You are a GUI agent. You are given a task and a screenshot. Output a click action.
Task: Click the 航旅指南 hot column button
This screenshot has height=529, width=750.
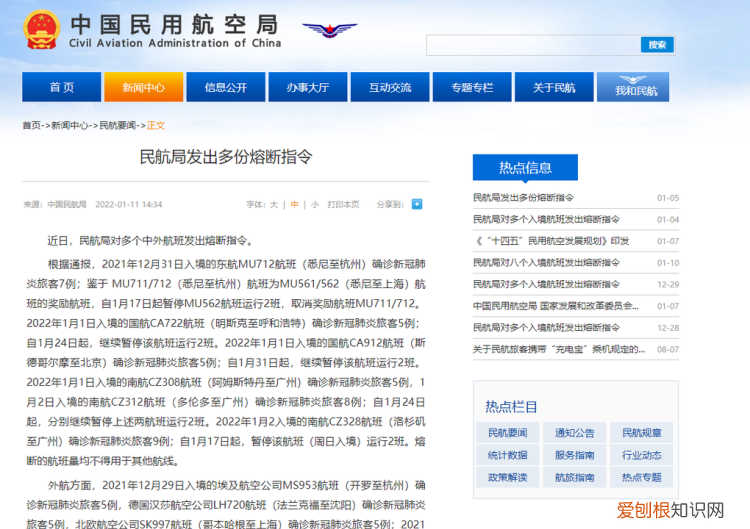(574, 477)
